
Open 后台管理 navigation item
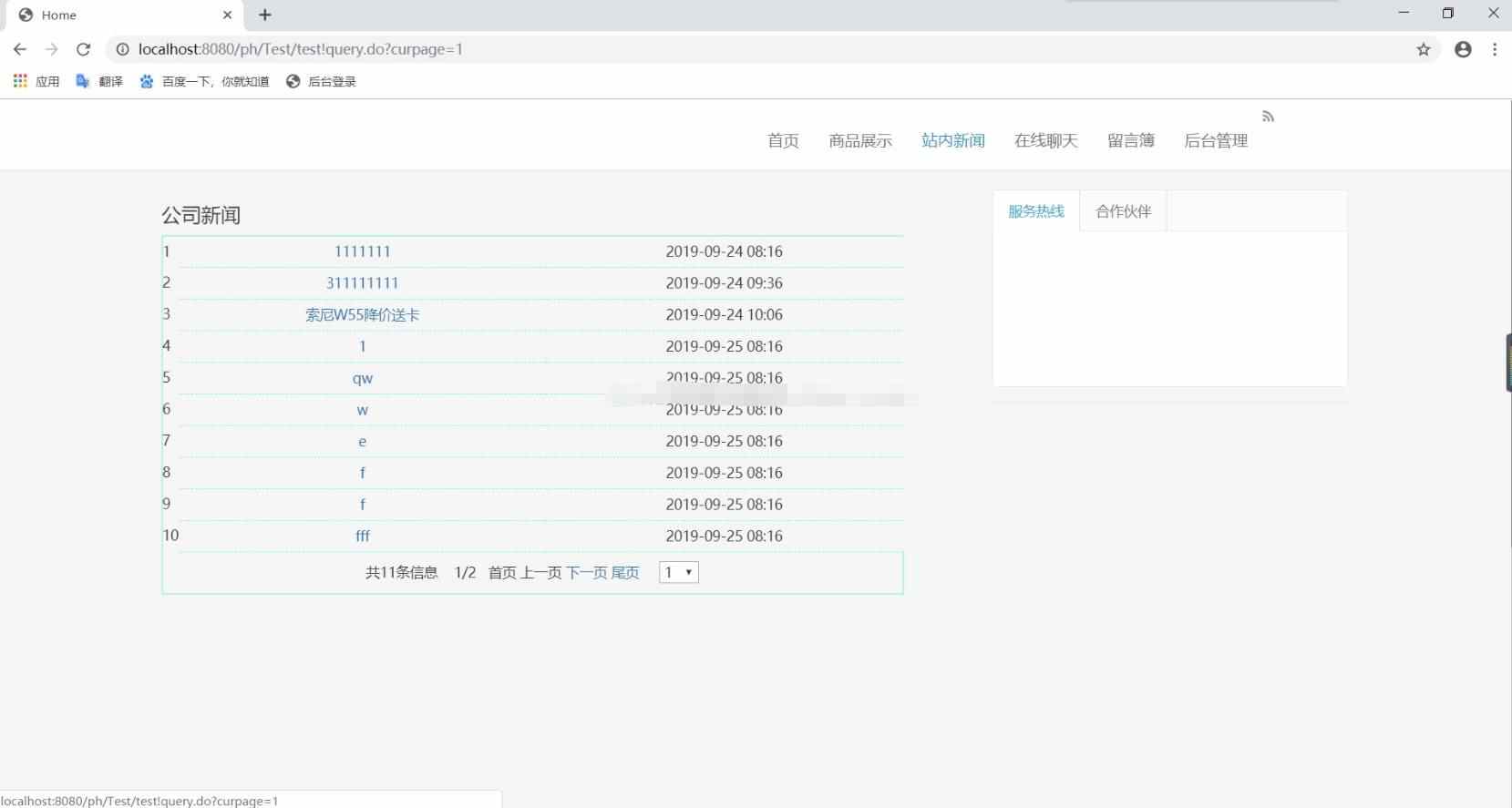[x=1216, y=140]
